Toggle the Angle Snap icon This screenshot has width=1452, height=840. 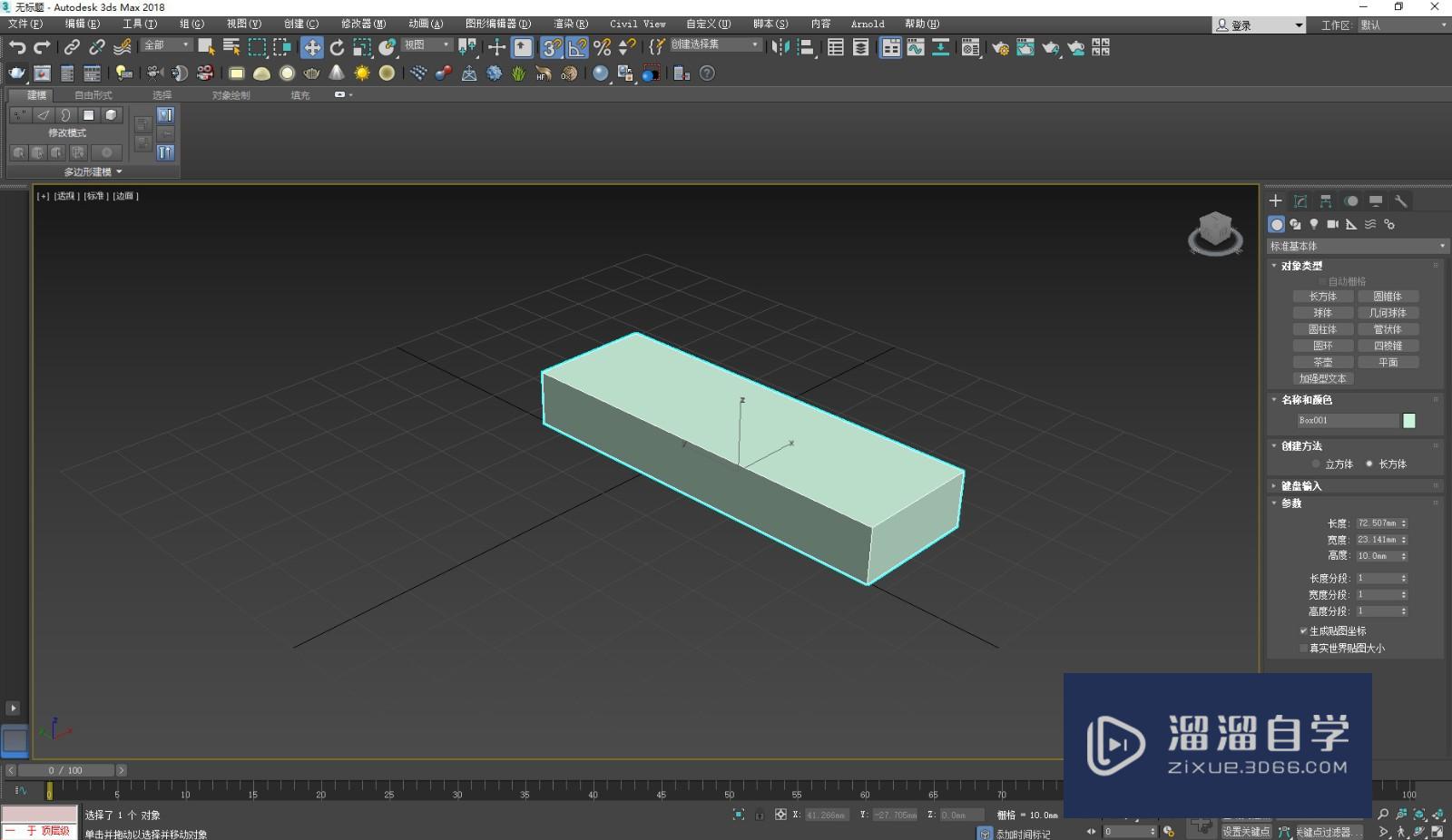(577, 47)
